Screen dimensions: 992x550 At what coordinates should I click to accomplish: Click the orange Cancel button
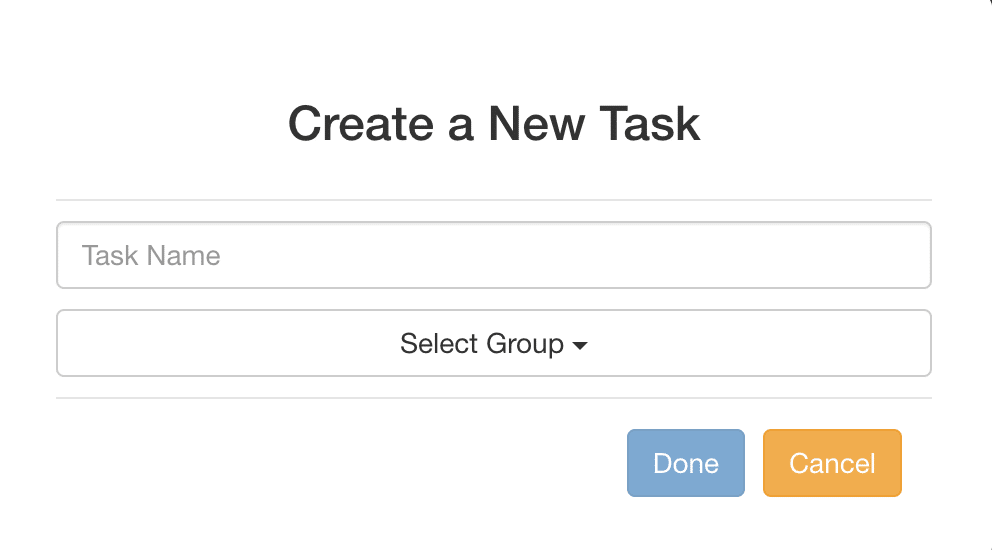coord(832,463)
